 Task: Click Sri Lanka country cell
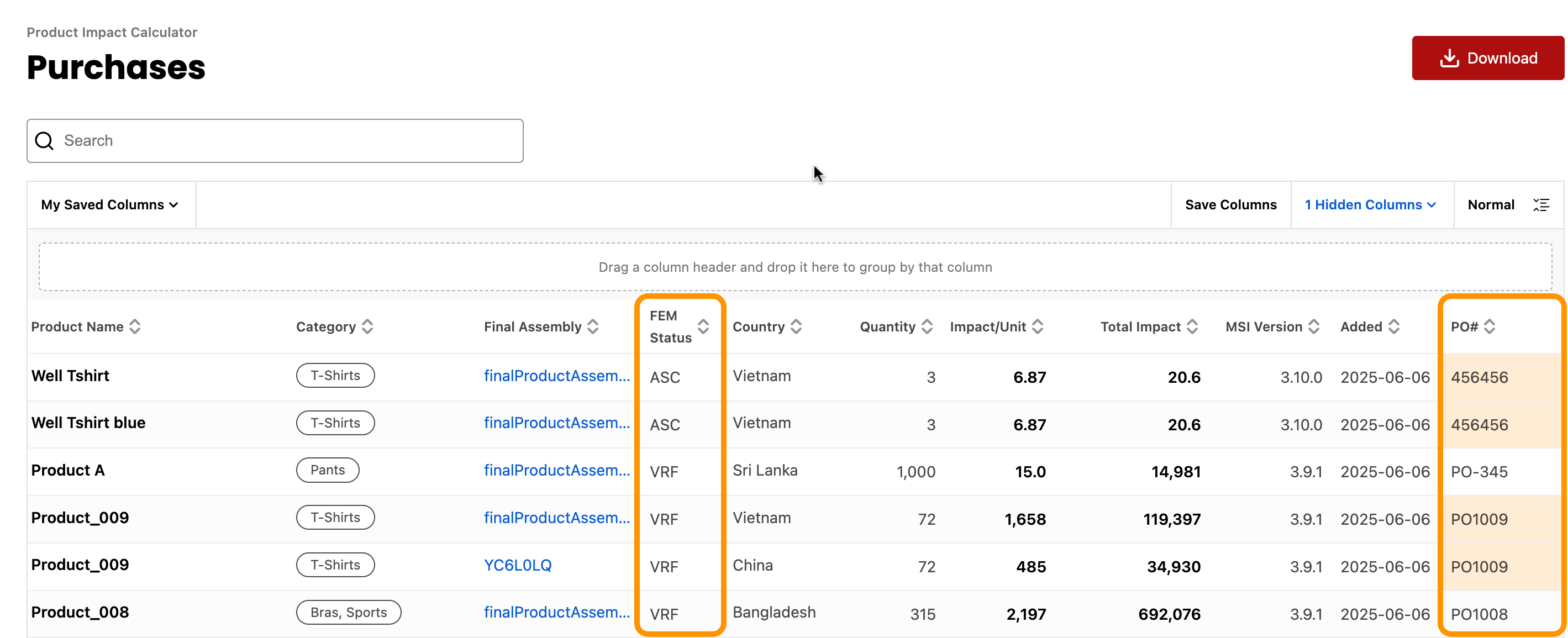point(765,470)
